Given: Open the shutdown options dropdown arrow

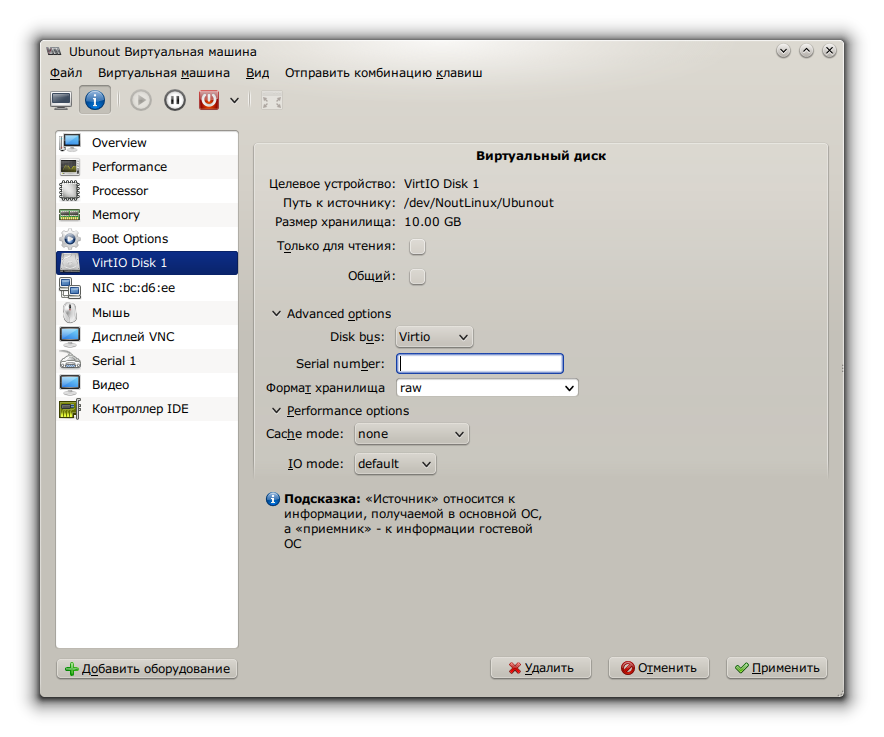Looking at the screenshot, I should point(235,100).
